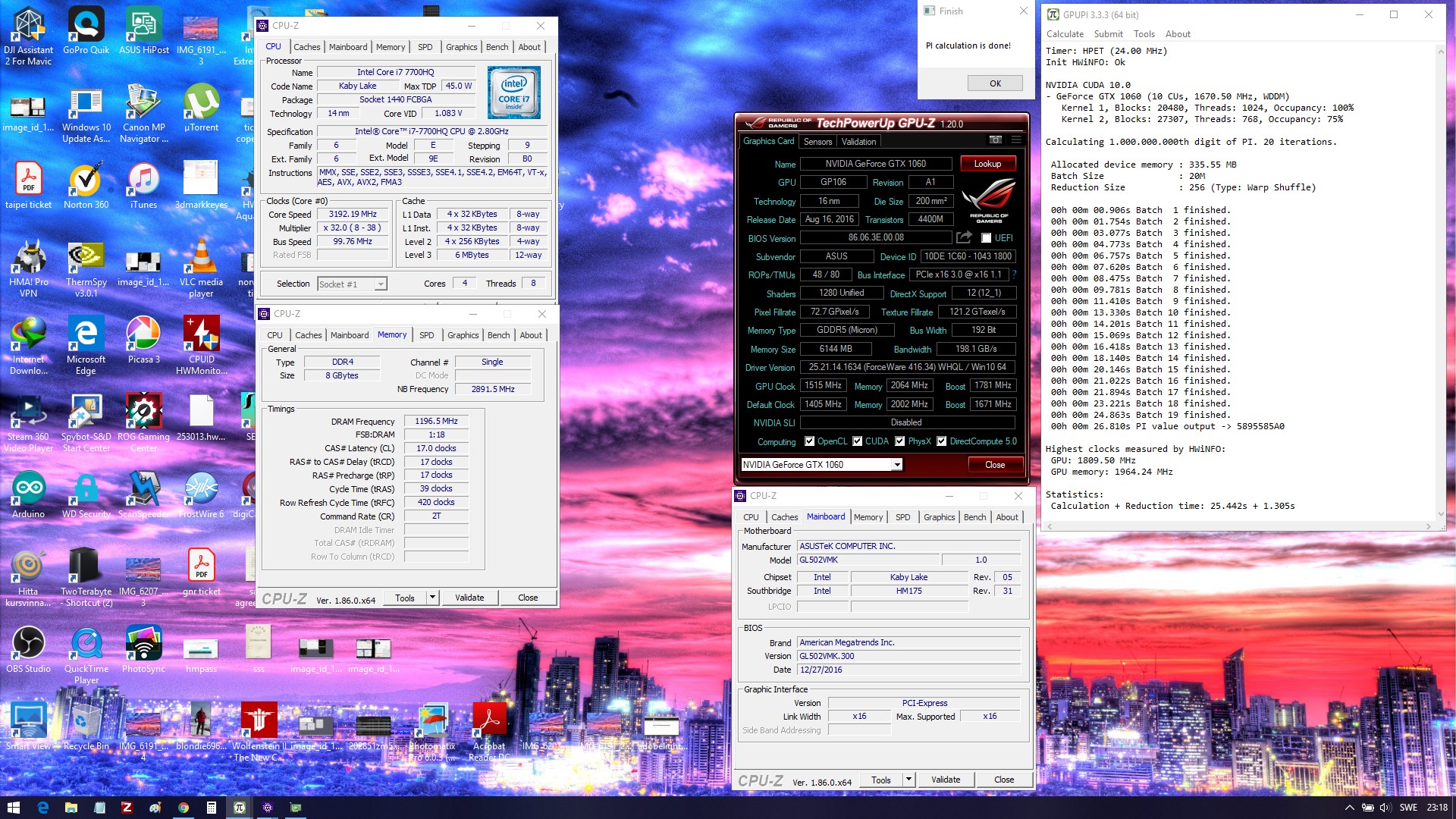Click the volume icon in the system tray
The image size is (1456, 819).
click(x=1385, y=808)
